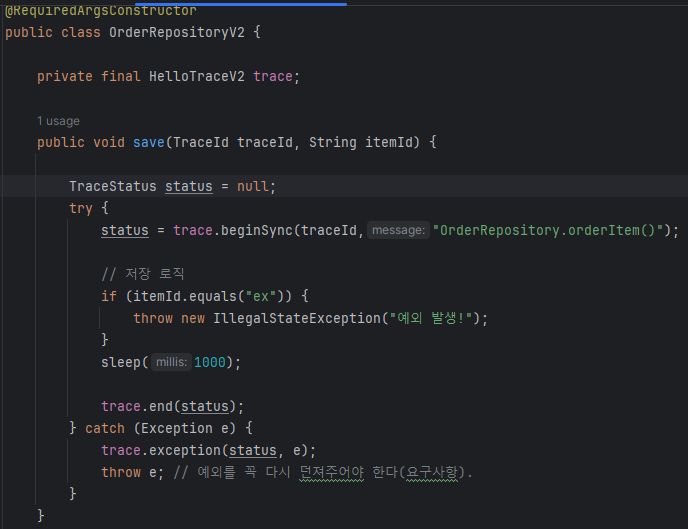This screenshot has width=688, height=529.
Task: Click the 'if' keyword
Action: click(x=109, y=297)
